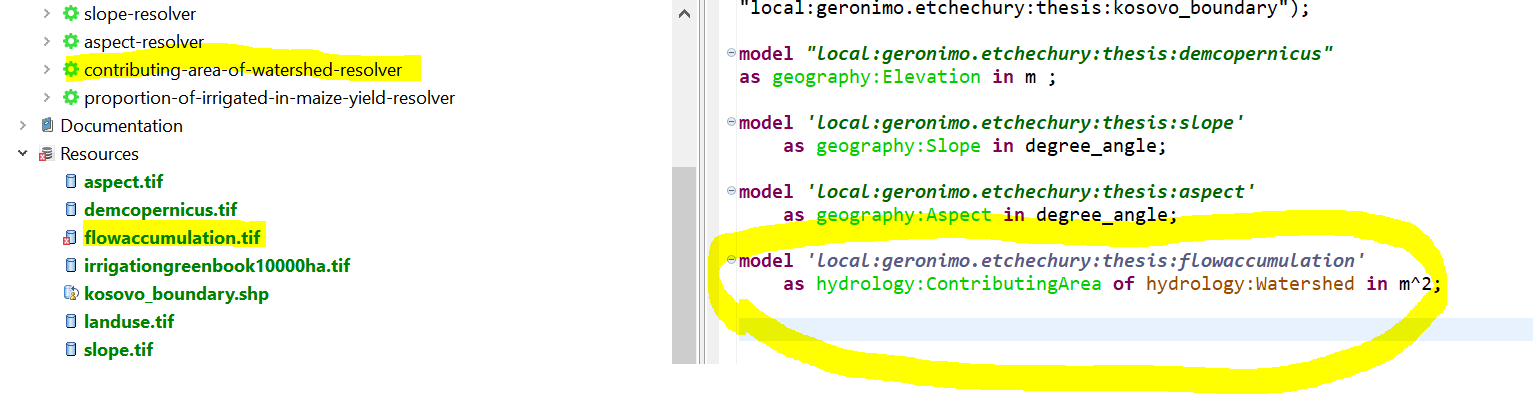Open irrigationgreenbook10000ha.tif resource
The height and width of the screenshot is (394, 1533).
(217, 266)
